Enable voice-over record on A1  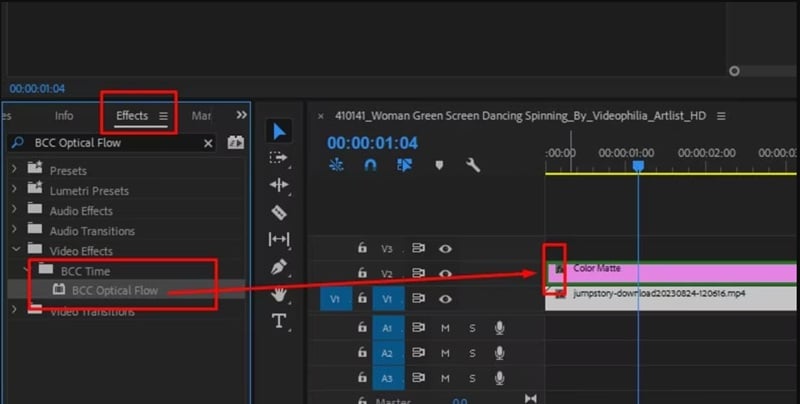pos(499,327)
